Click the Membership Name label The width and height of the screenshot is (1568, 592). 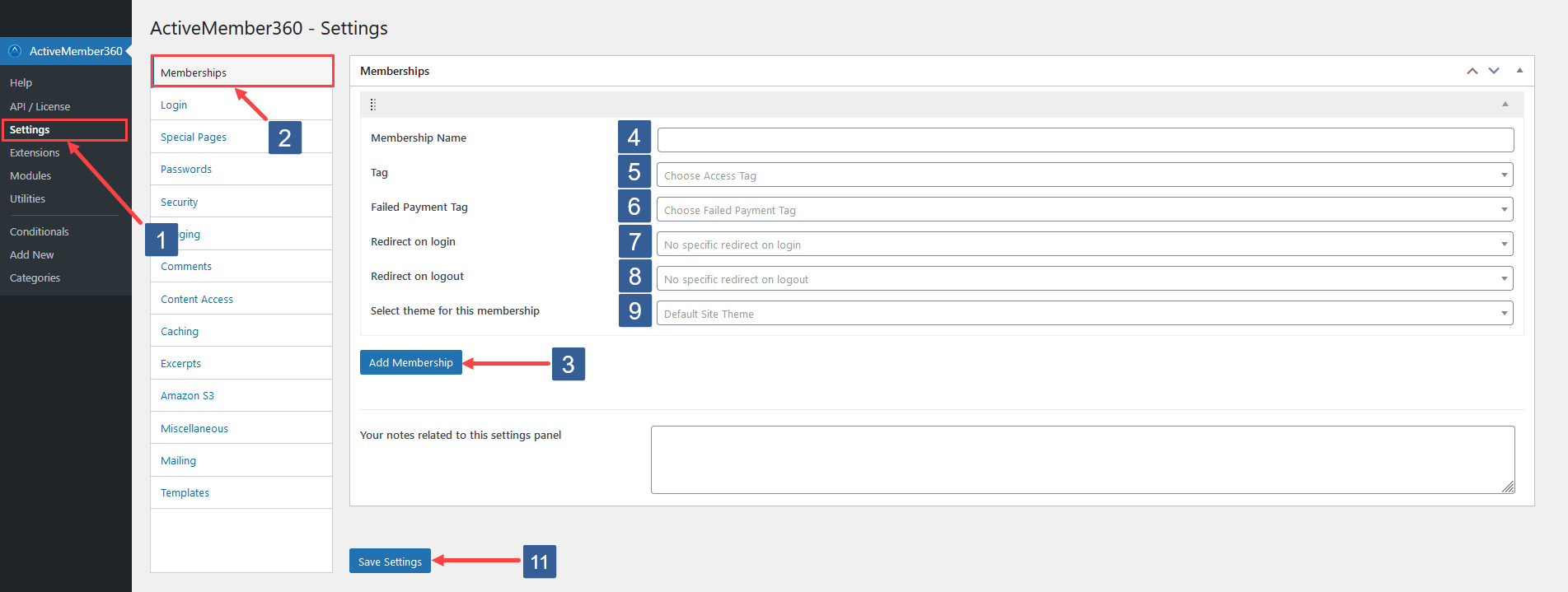pos(419,138)
